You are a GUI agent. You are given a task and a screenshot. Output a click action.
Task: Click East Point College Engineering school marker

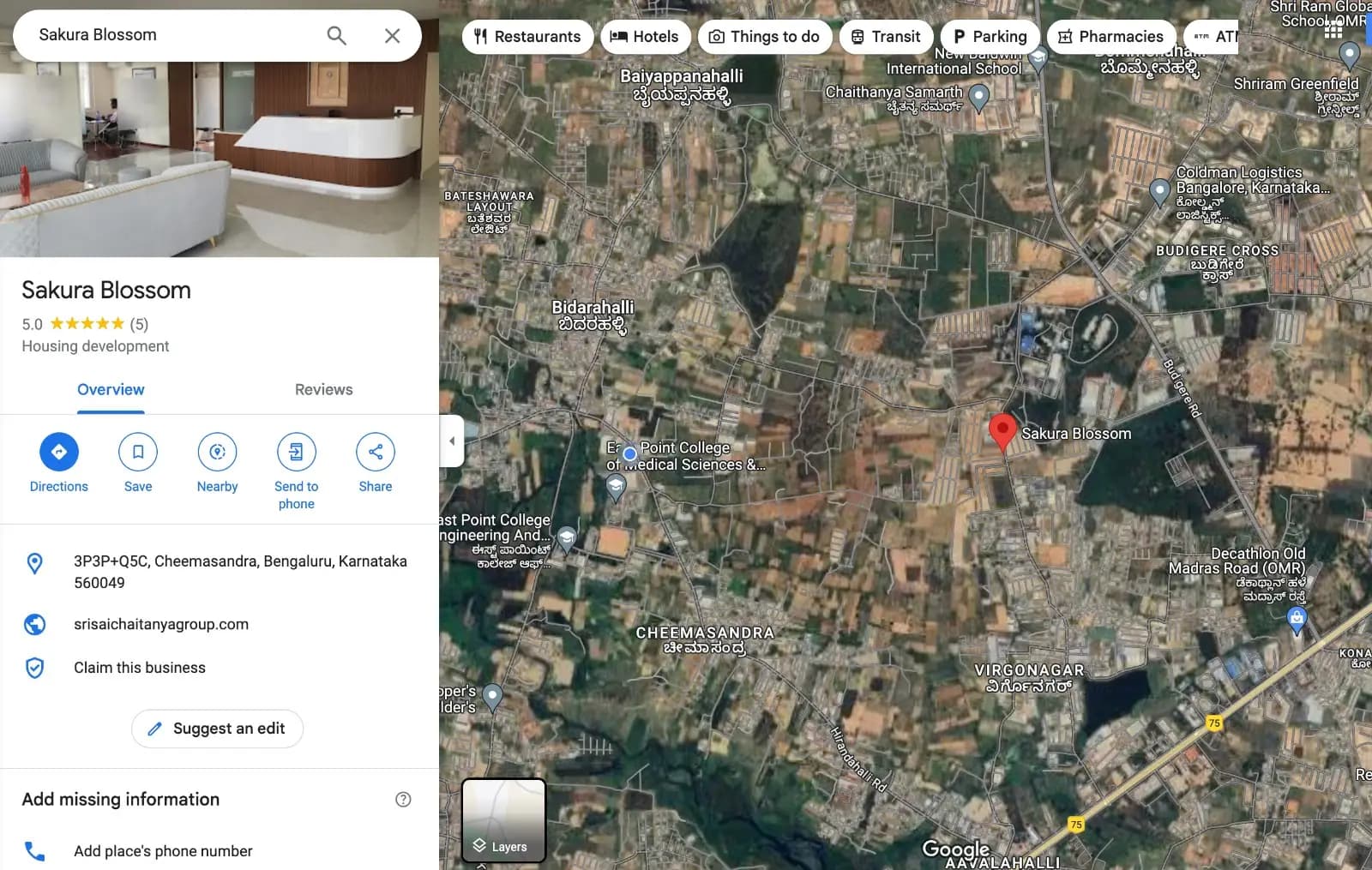click(566, 539)
